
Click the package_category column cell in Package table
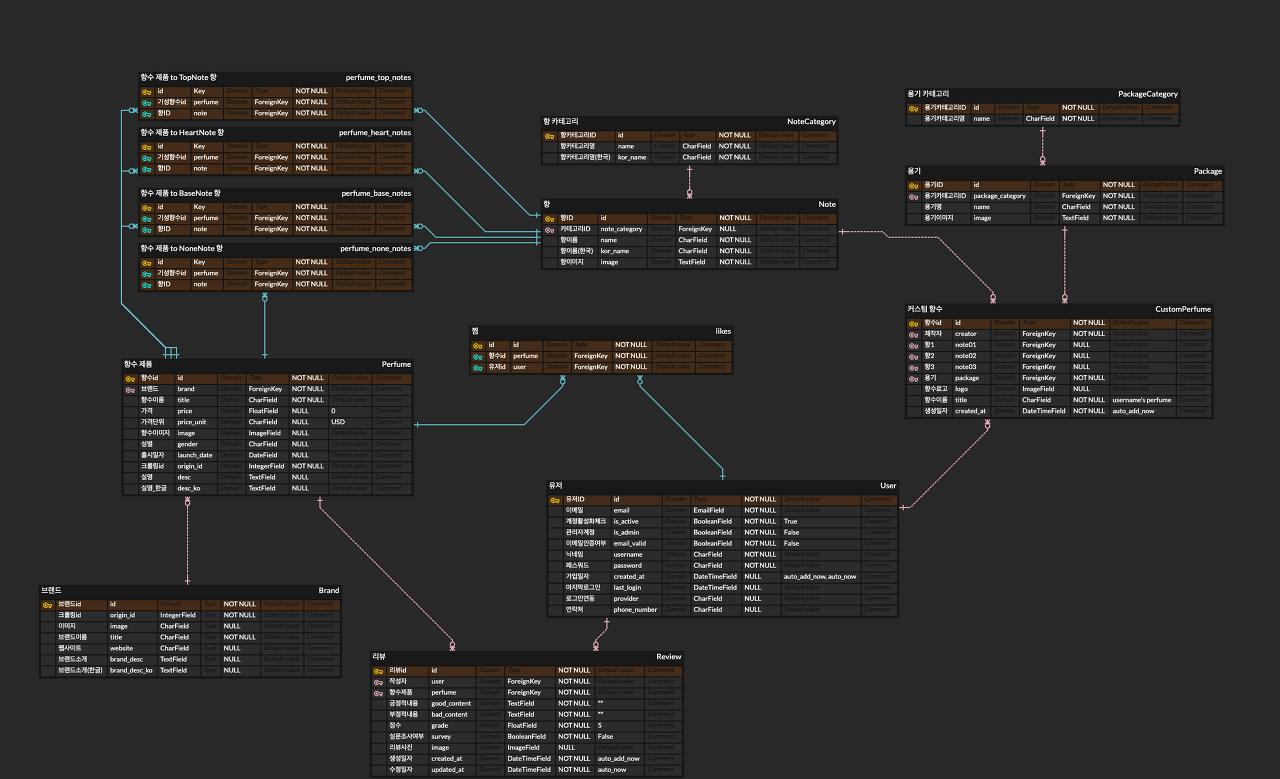(1001, 196)
